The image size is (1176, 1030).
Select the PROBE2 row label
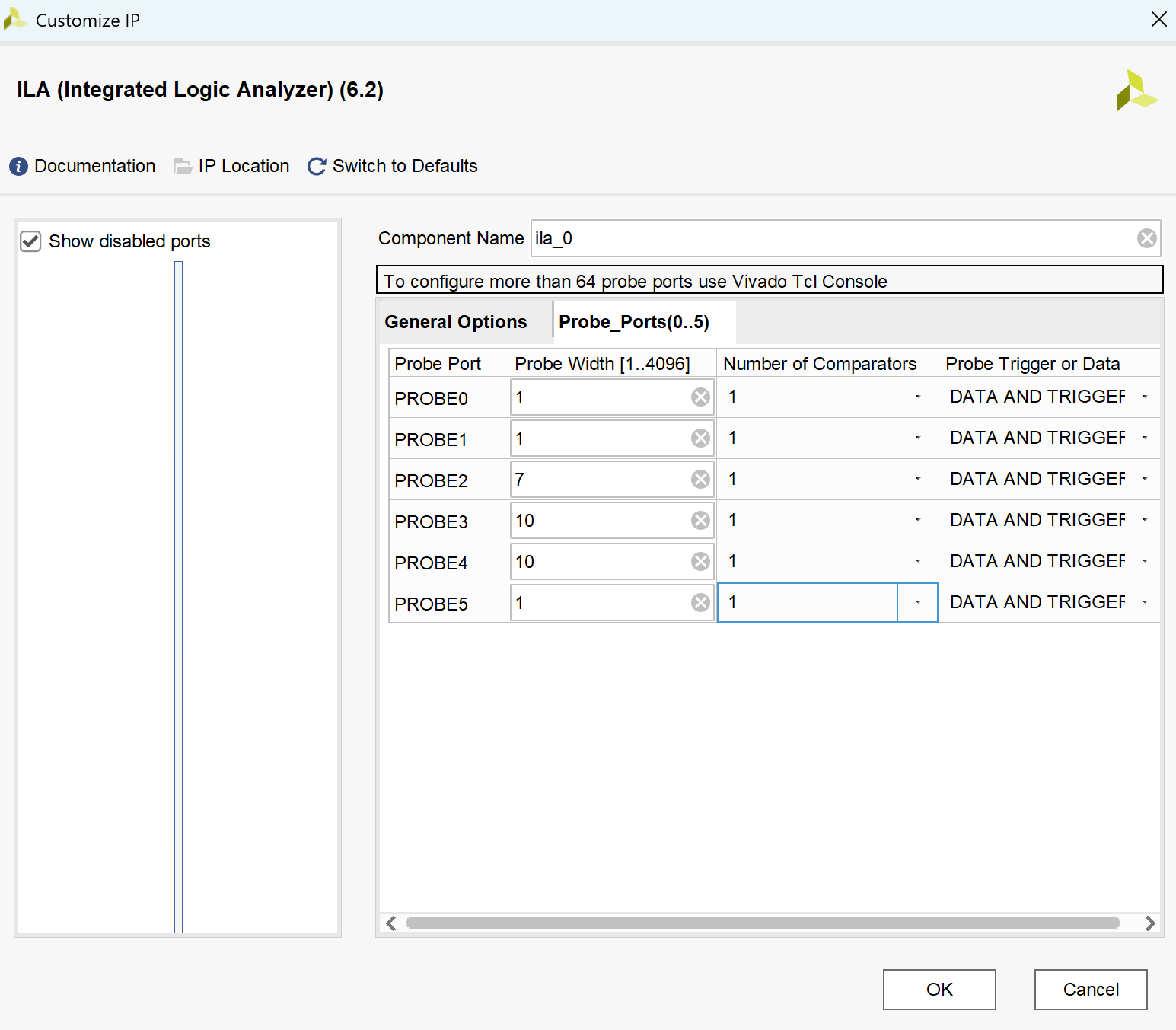431,480
